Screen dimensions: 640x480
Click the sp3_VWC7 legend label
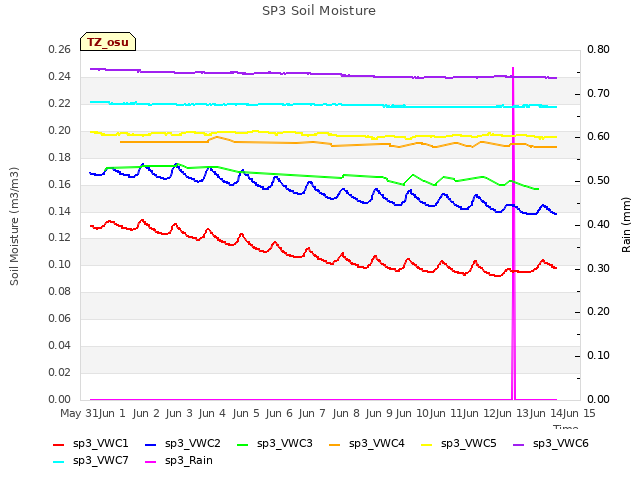click(x=100, y=460)
